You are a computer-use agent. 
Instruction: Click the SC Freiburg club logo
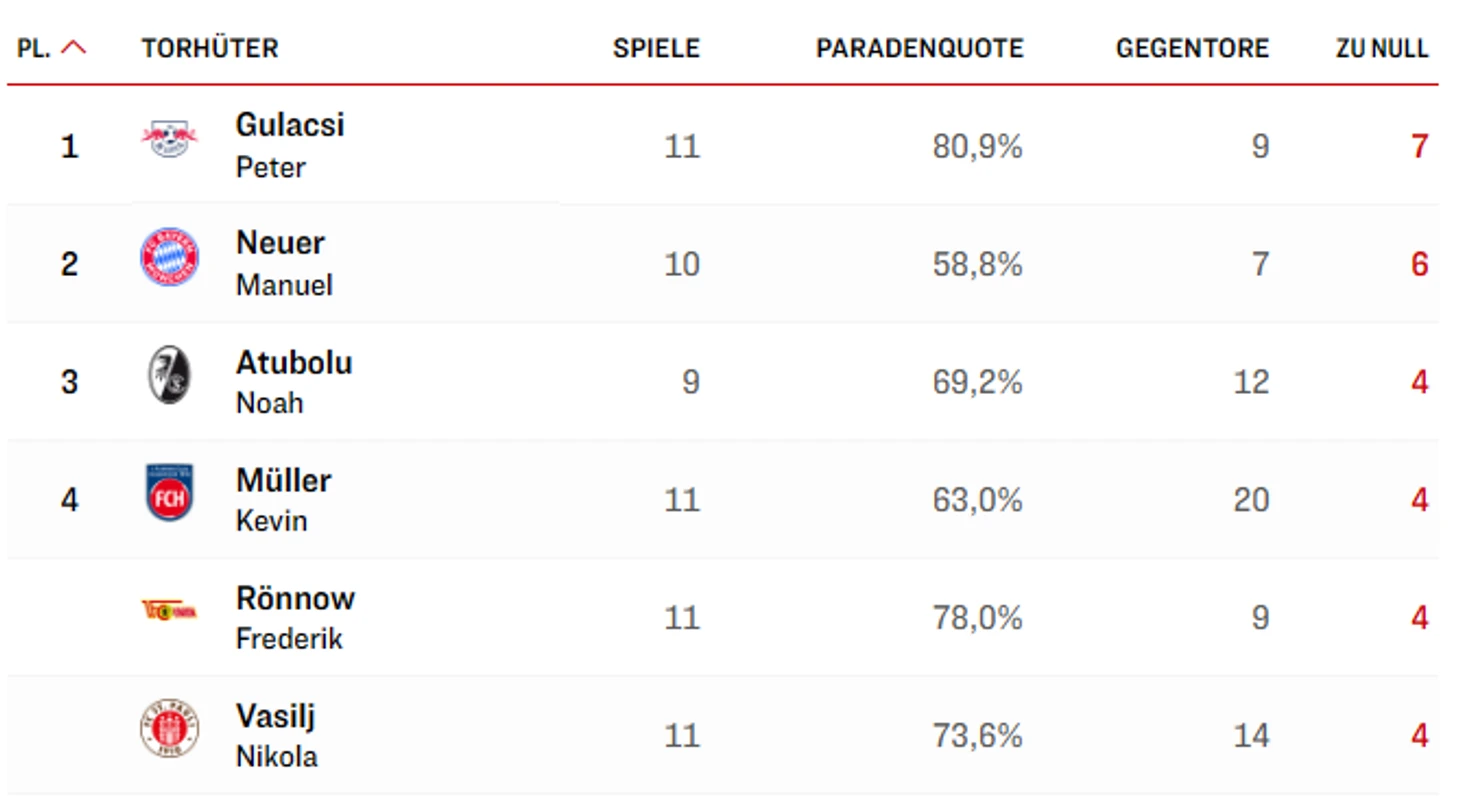(x=169, y=375)
